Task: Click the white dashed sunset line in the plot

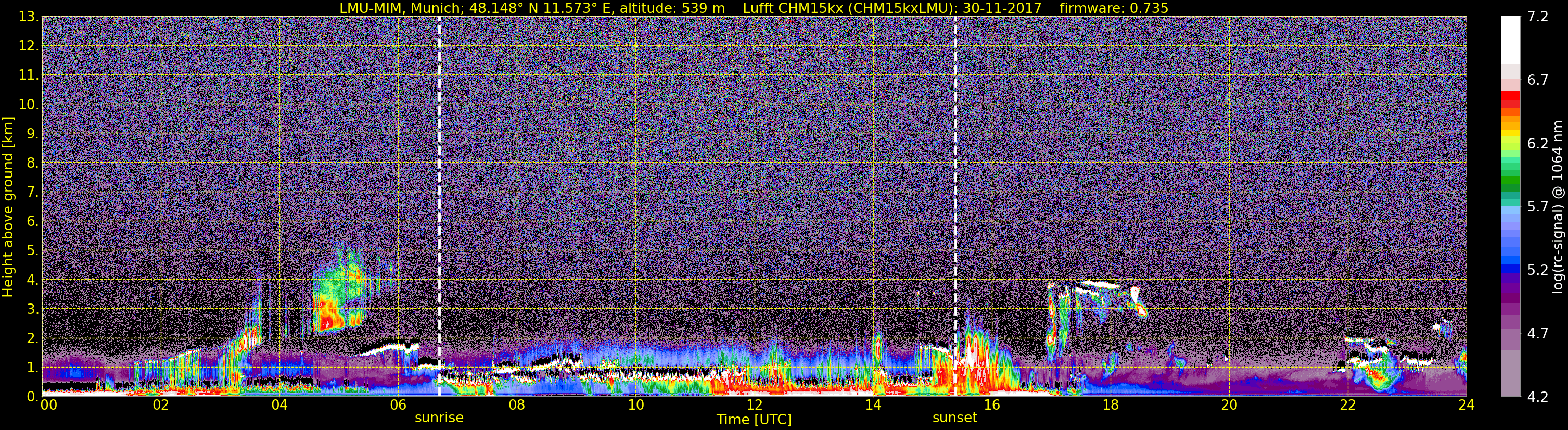Action: click(x=955, y=207)
